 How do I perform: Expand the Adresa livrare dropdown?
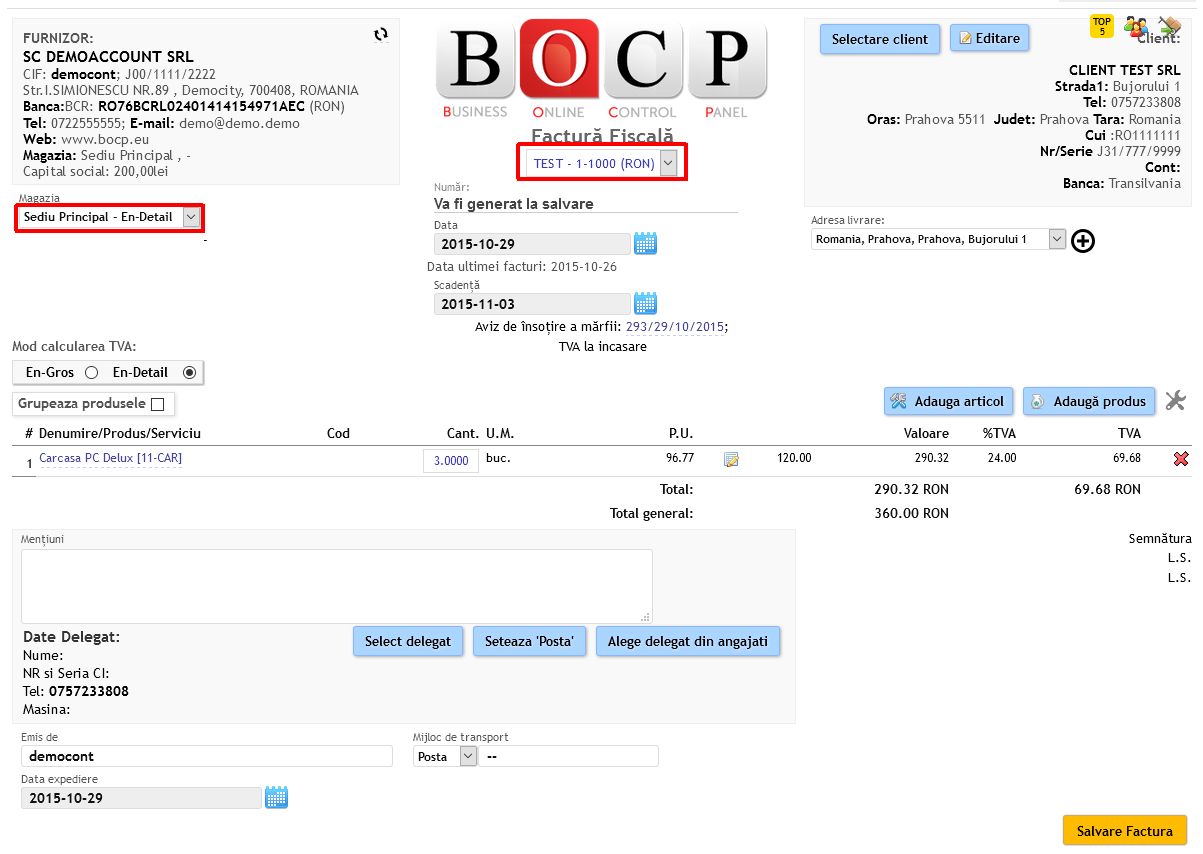click(1057, 239)
